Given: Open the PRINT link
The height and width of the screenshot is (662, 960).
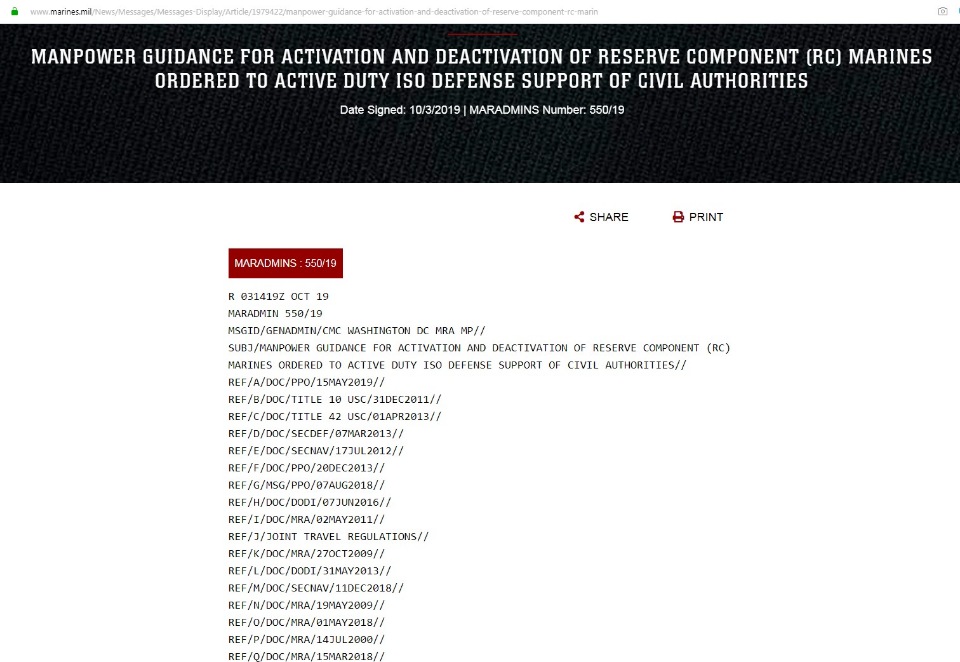Looking at the screenshot, I should pos(698,217).
